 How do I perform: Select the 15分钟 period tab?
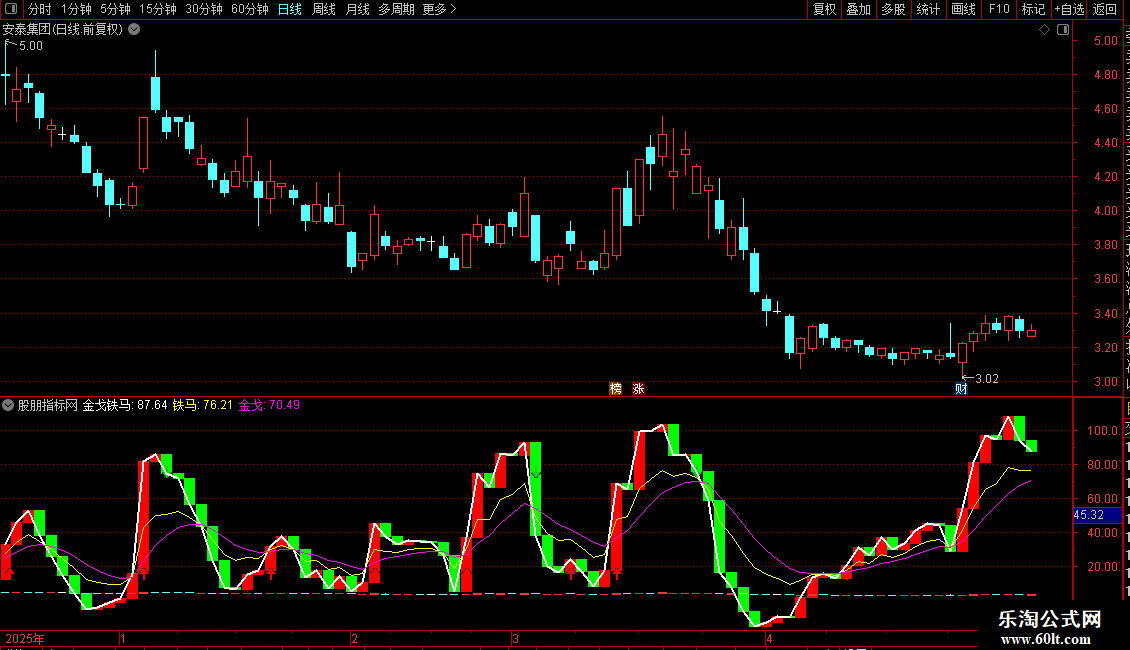tap(158, 9)
